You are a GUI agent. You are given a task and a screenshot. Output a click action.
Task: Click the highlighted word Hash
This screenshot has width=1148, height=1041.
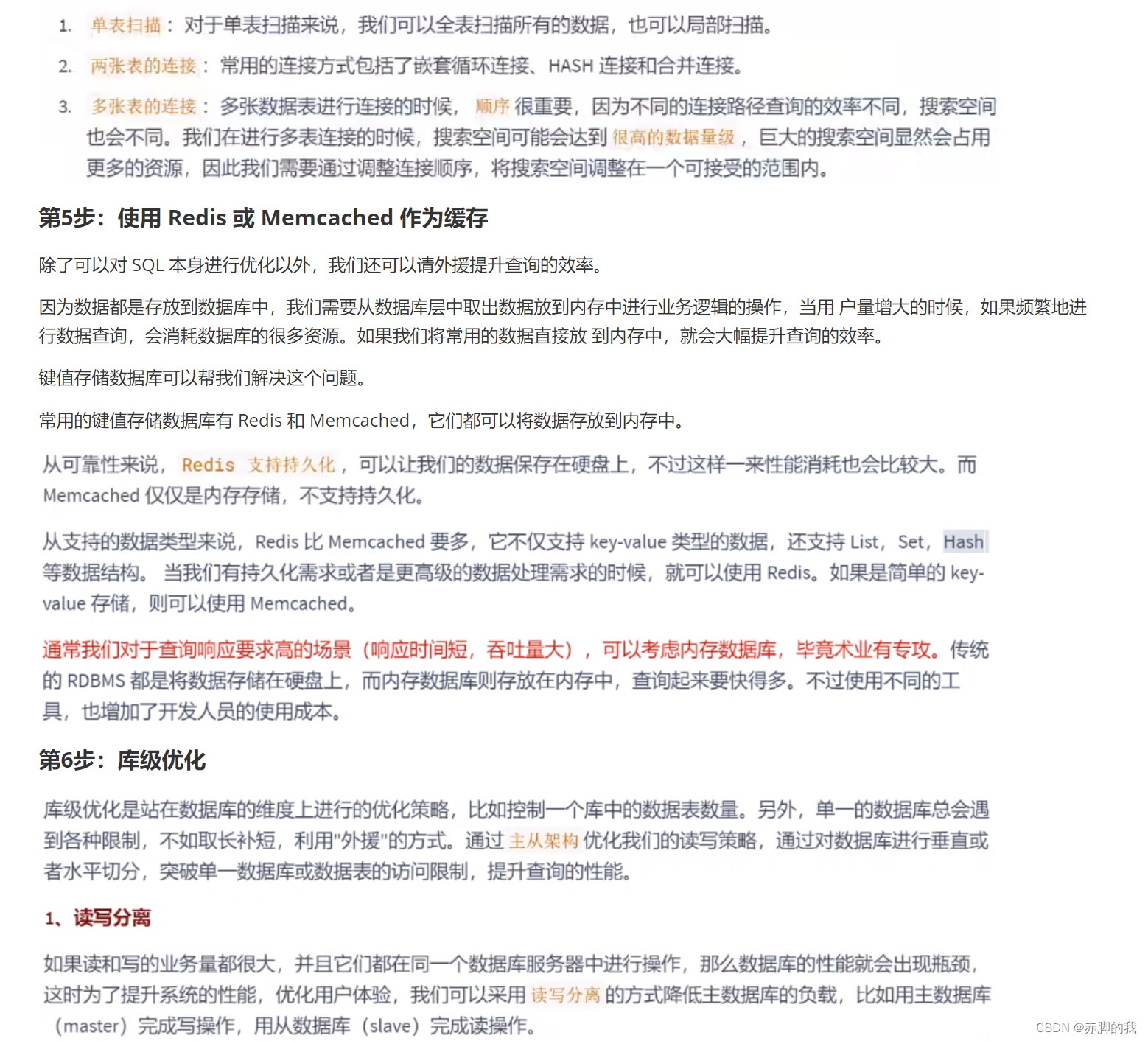[x=964, y=541]
